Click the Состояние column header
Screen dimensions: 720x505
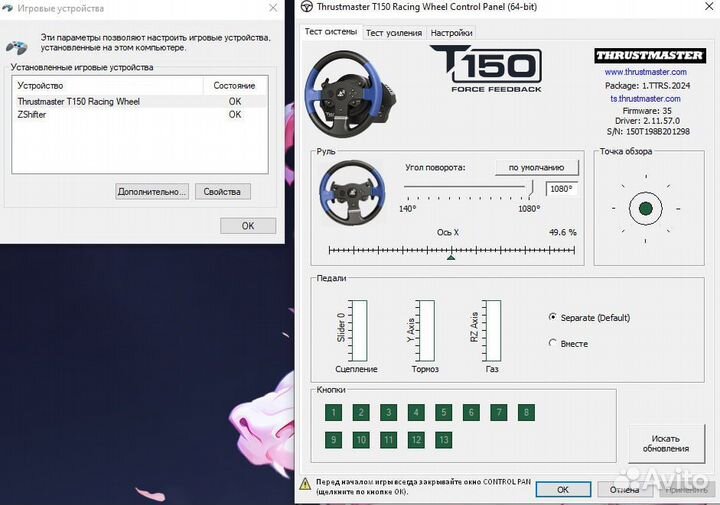tap(235, 85)
